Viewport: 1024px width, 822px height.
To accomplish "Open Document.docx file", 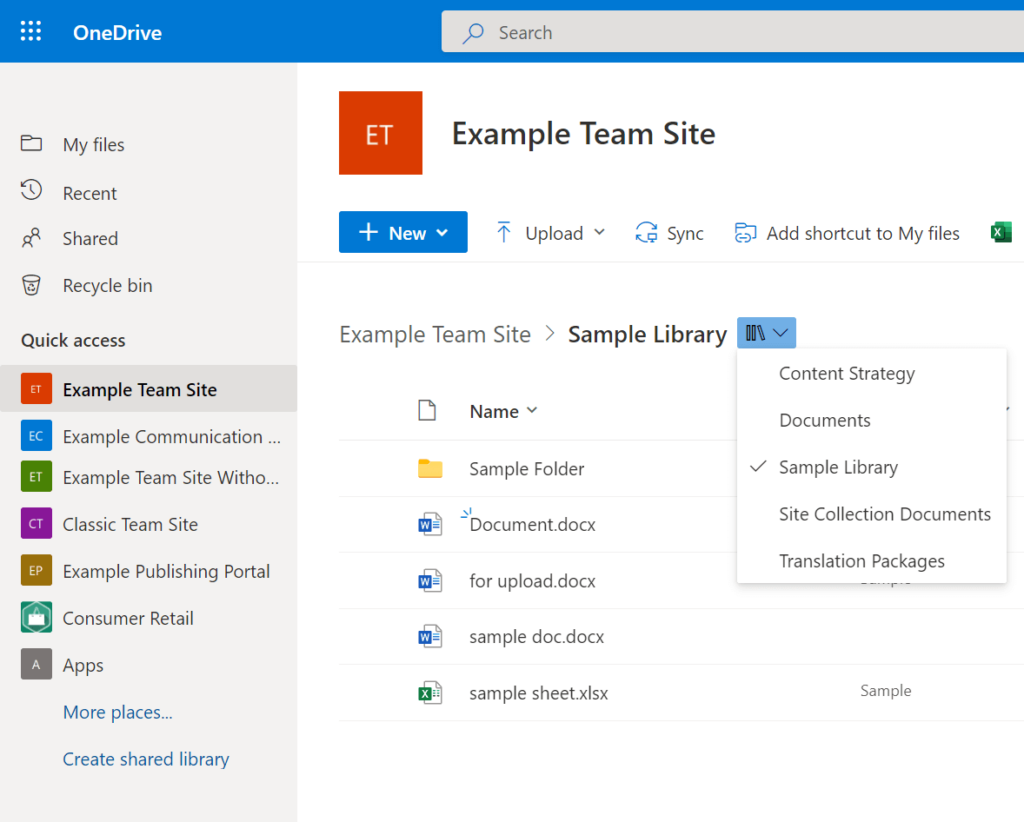I will 532,525.
